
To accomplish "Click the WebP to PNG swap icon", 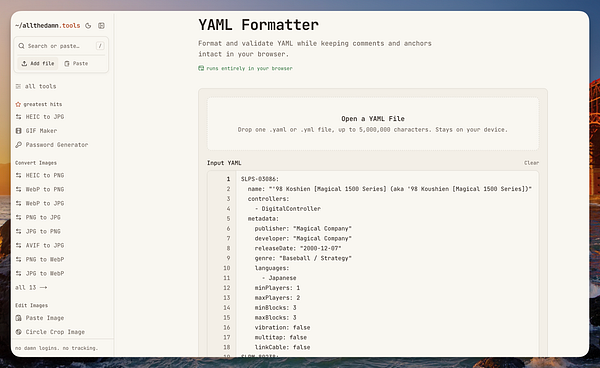I will tap(18, 189).
